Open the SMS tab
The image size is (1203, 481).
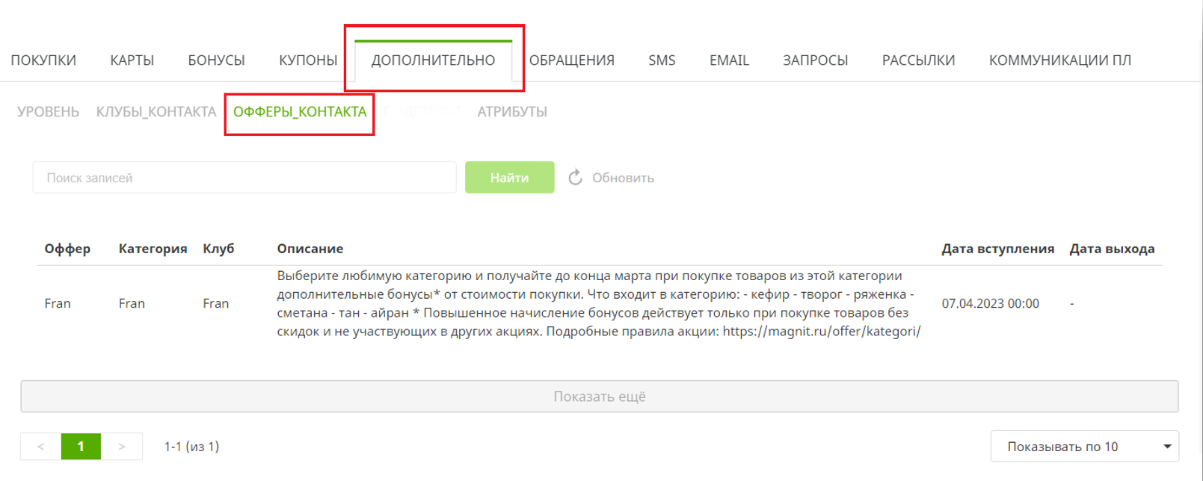[x=662, y=60]
